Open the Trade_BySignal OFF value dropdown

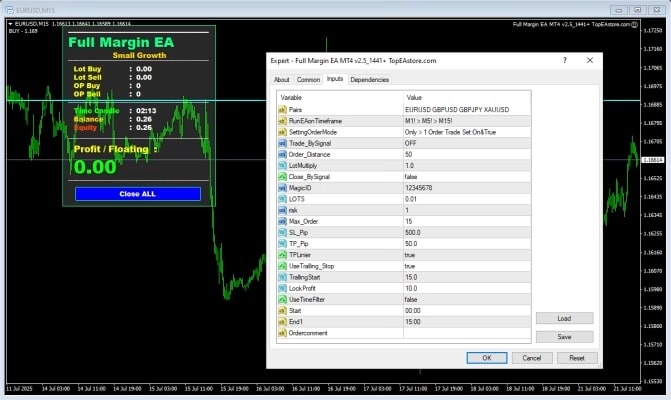click(x=467, y=143)
